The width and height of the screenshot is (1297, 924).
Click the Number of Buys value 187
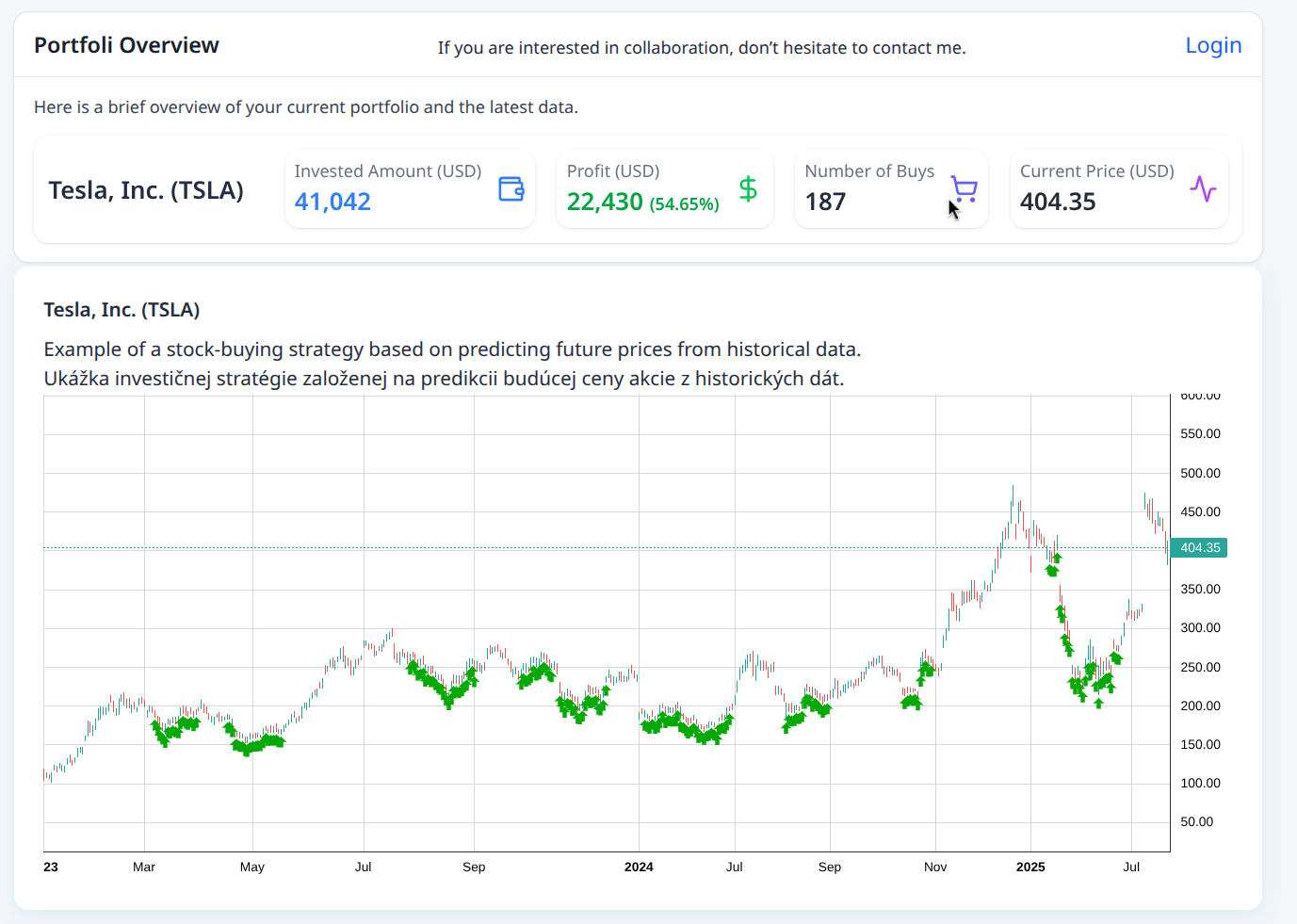coord(825,201)
